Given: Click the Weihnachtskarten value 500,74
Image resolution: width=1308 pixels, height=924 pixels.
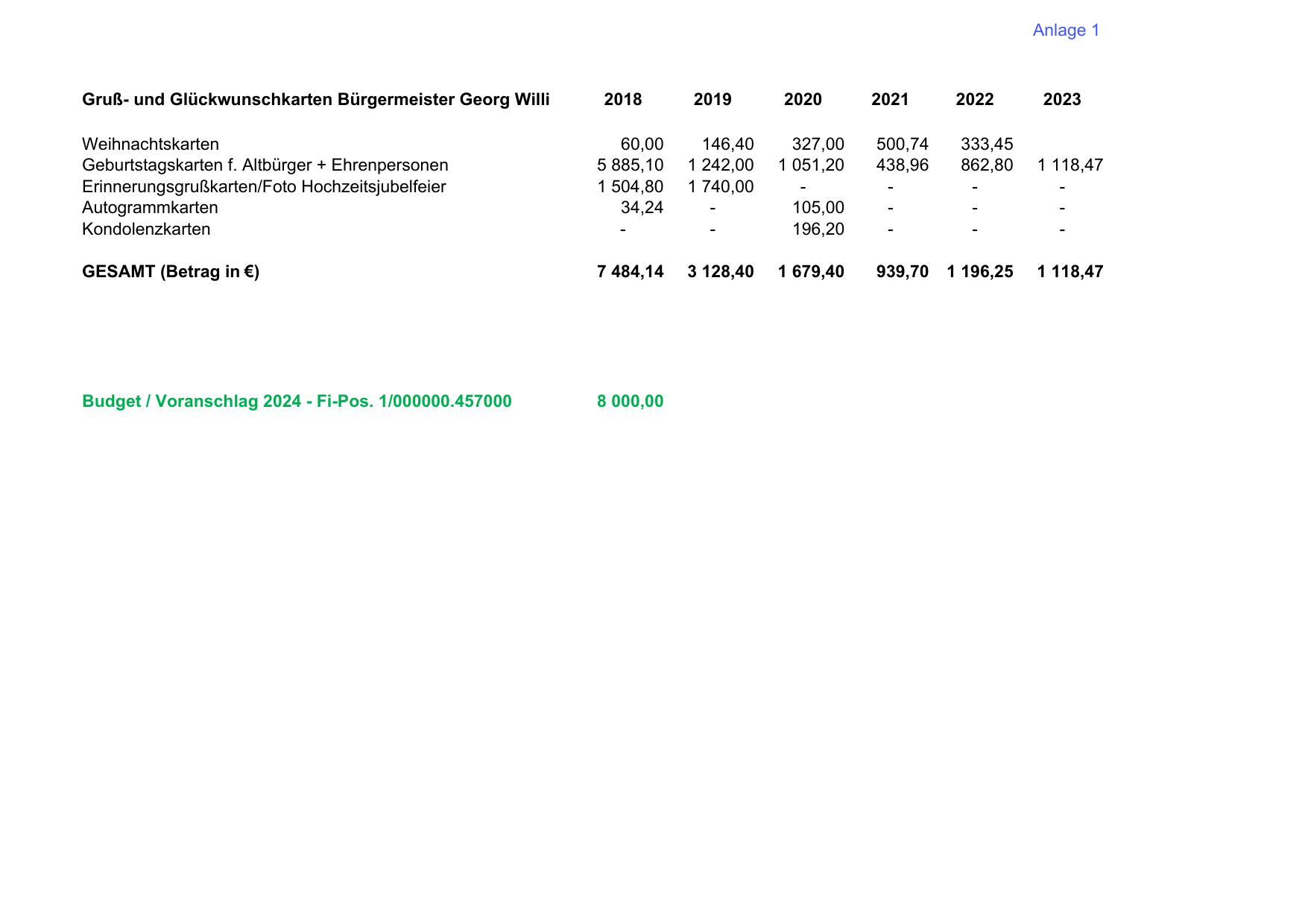Looking at the screenshot, I should pos(903,144).
